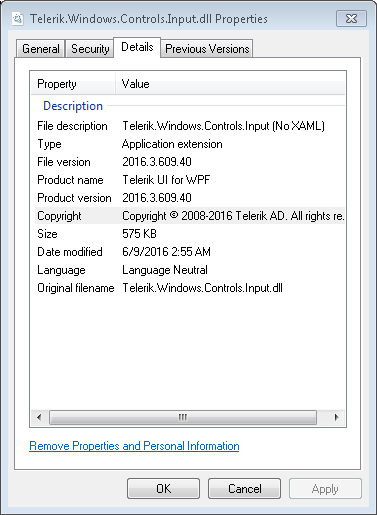Click the horizontal scrollbar left arrow

coord(39,417)
